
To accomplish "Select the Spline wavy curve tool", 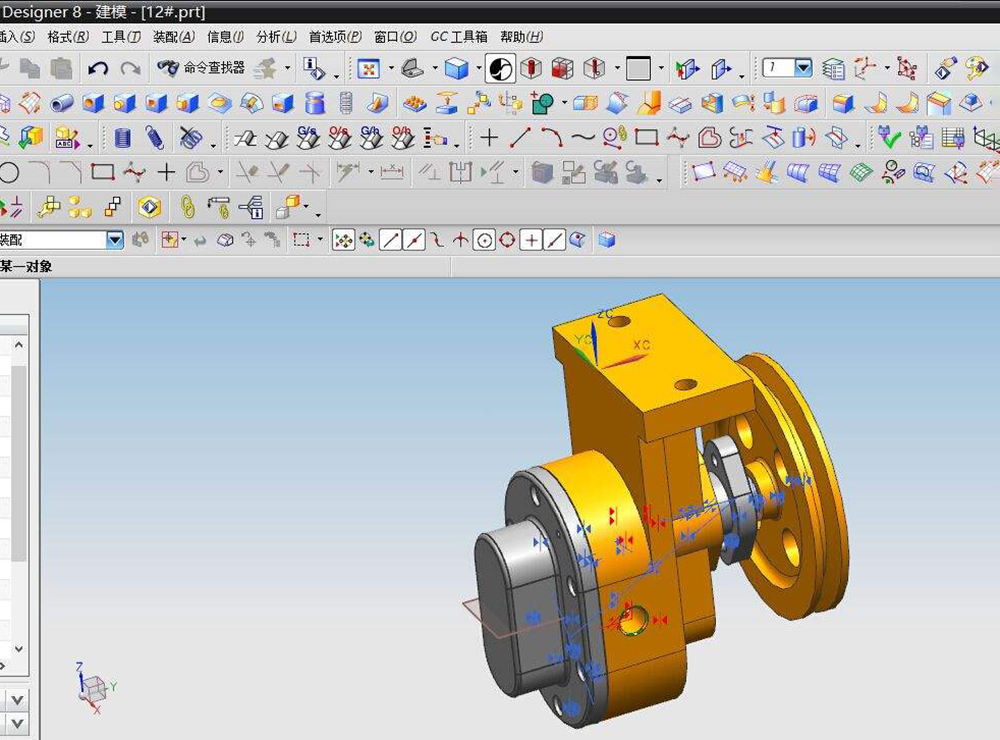I will (x=583, y=137).
